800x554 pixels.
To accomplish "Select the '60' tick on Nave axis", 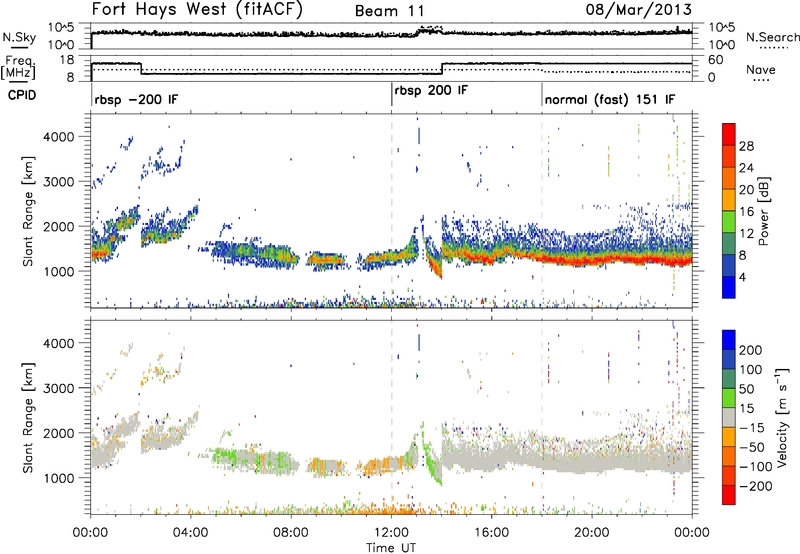I will [x=716, y=60].
